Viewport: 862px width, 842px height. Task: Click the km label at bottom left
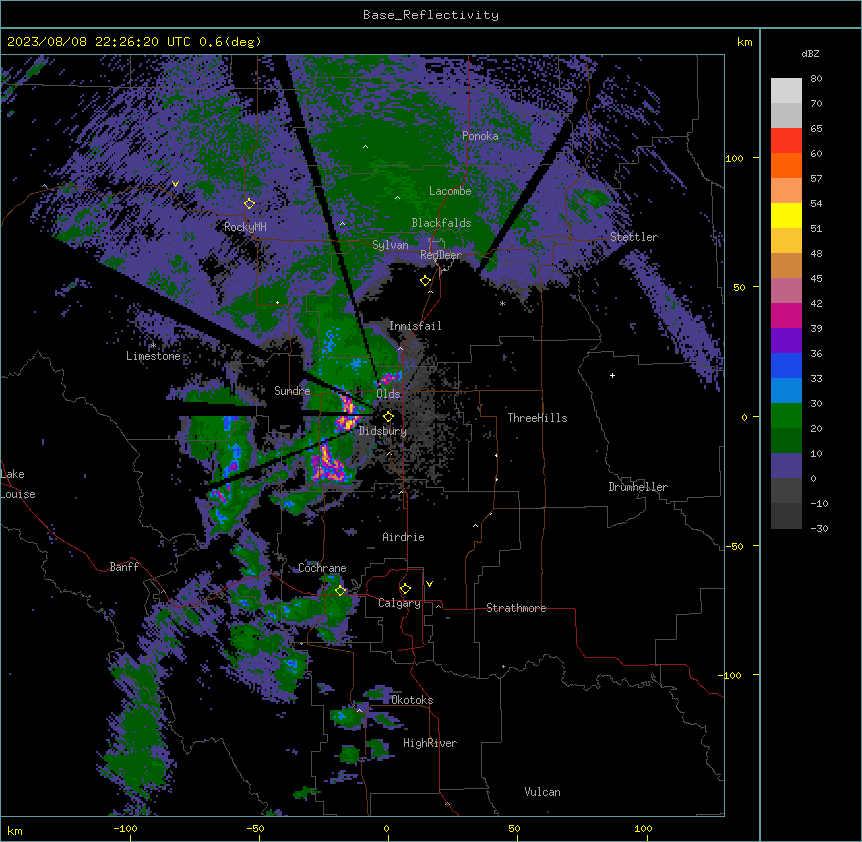point(15,830)
